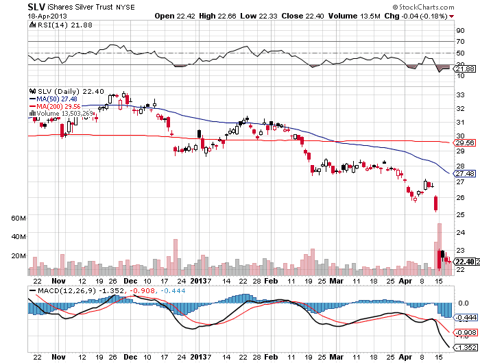Click the Open 22.42 value
Image resolution: width=480 pixels, height=363 pixels.
point(175,16)
